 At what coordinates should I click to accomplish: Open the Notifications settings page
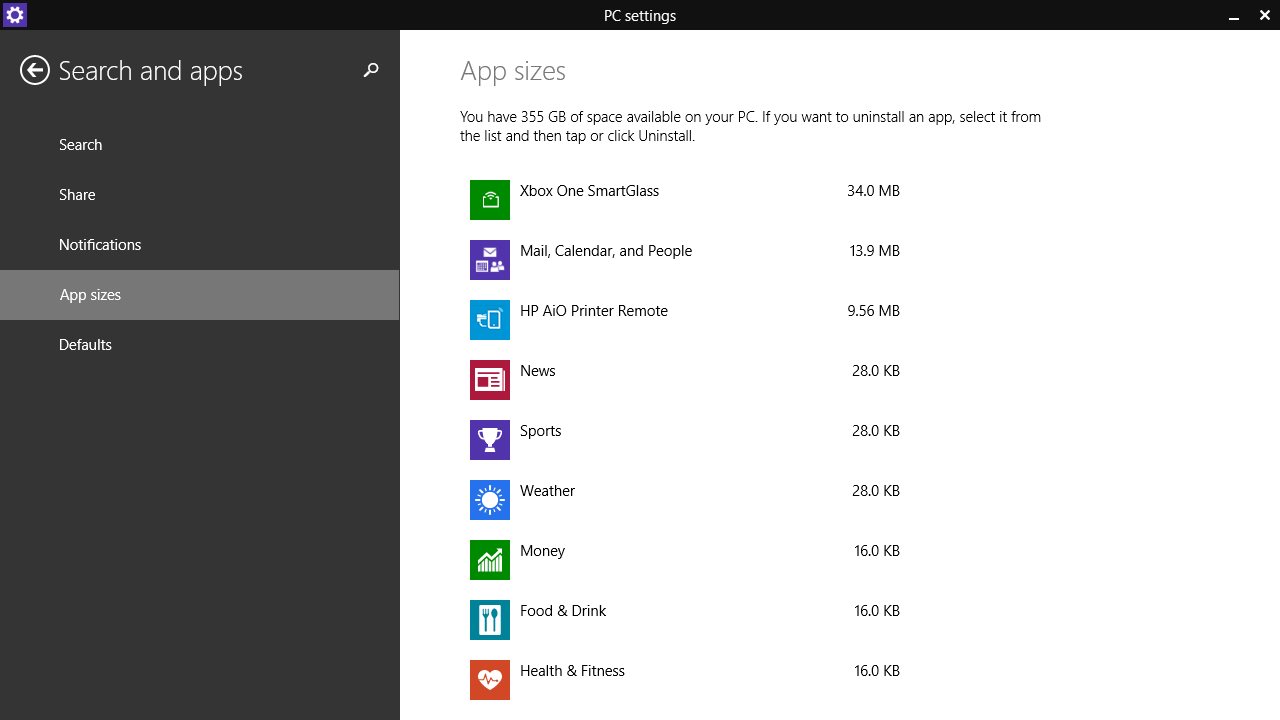(200, 245)
